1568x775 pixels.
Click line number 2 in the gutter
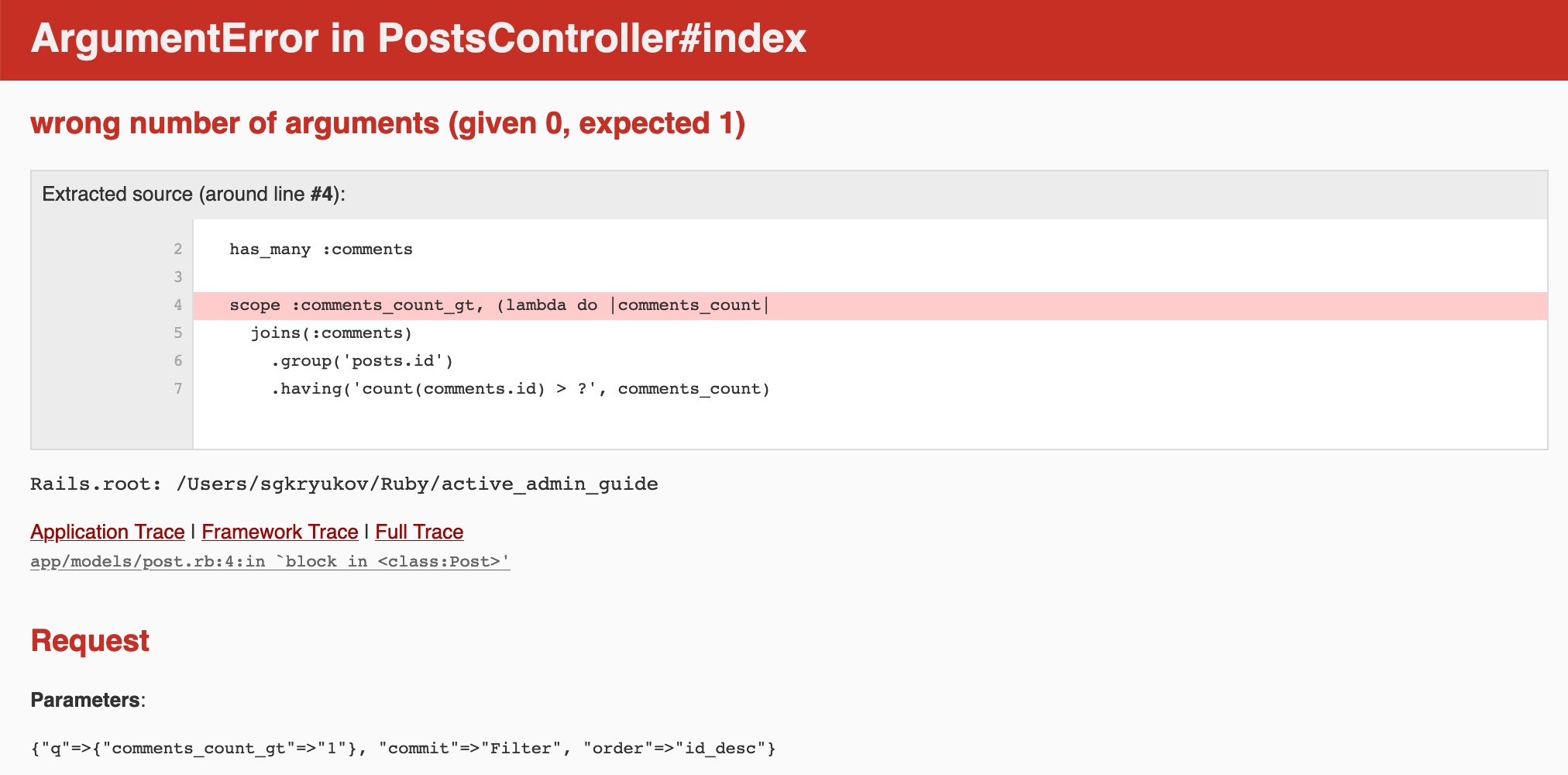tap(178, 250)
